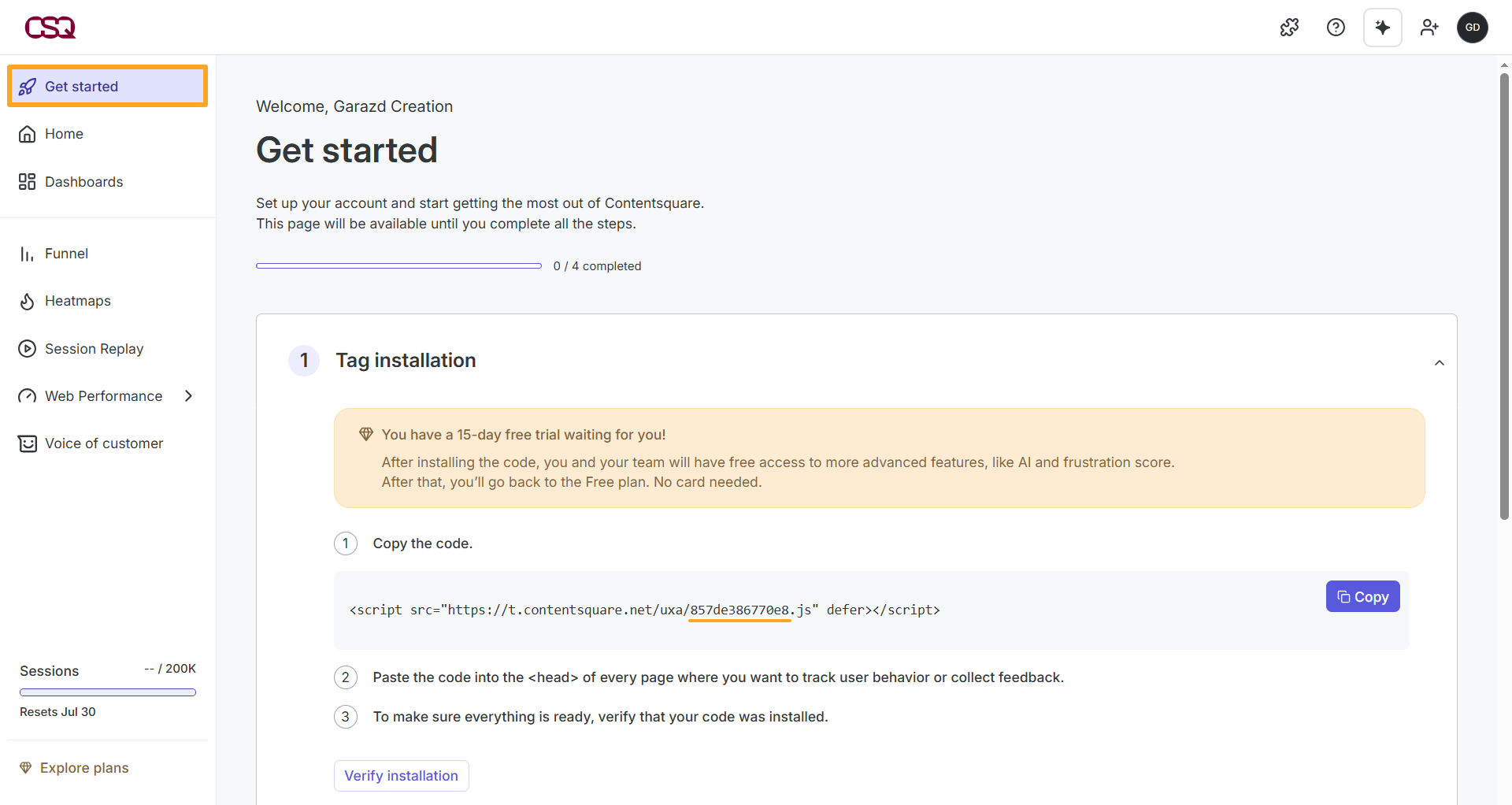Click the Session Replay play icon
This screenshot has width=1512, height=805.
(x=28, y=349)
